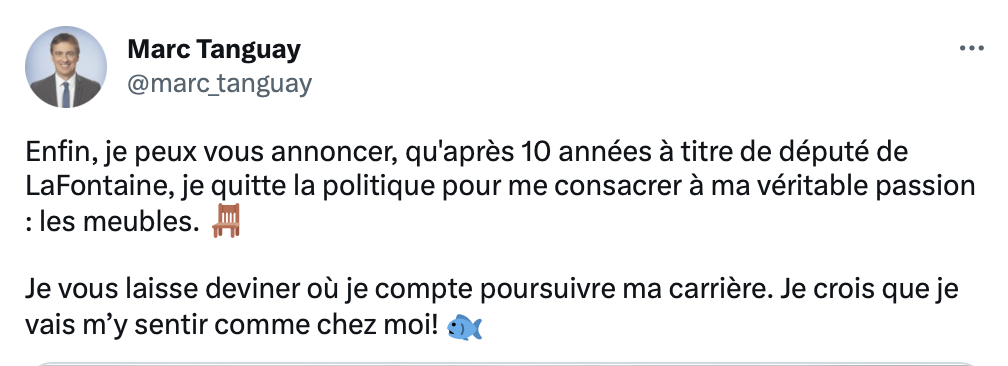Screen dimensions: 1008x366
Task: Click the attached card edge below the tweet
Action: (x=504, y=363)
